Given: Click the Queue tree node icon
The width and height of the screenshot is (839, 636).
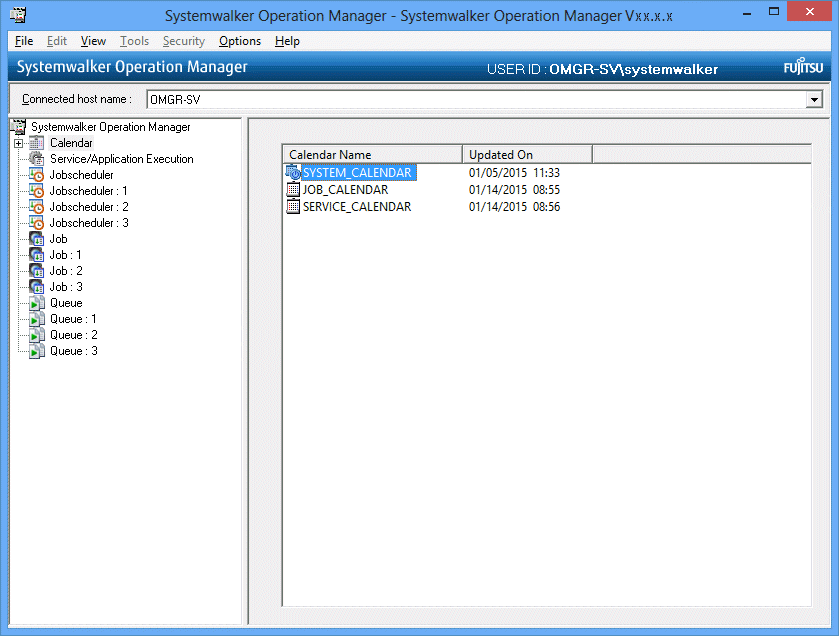Looking at the screenshot, I should tap(37, 303).
